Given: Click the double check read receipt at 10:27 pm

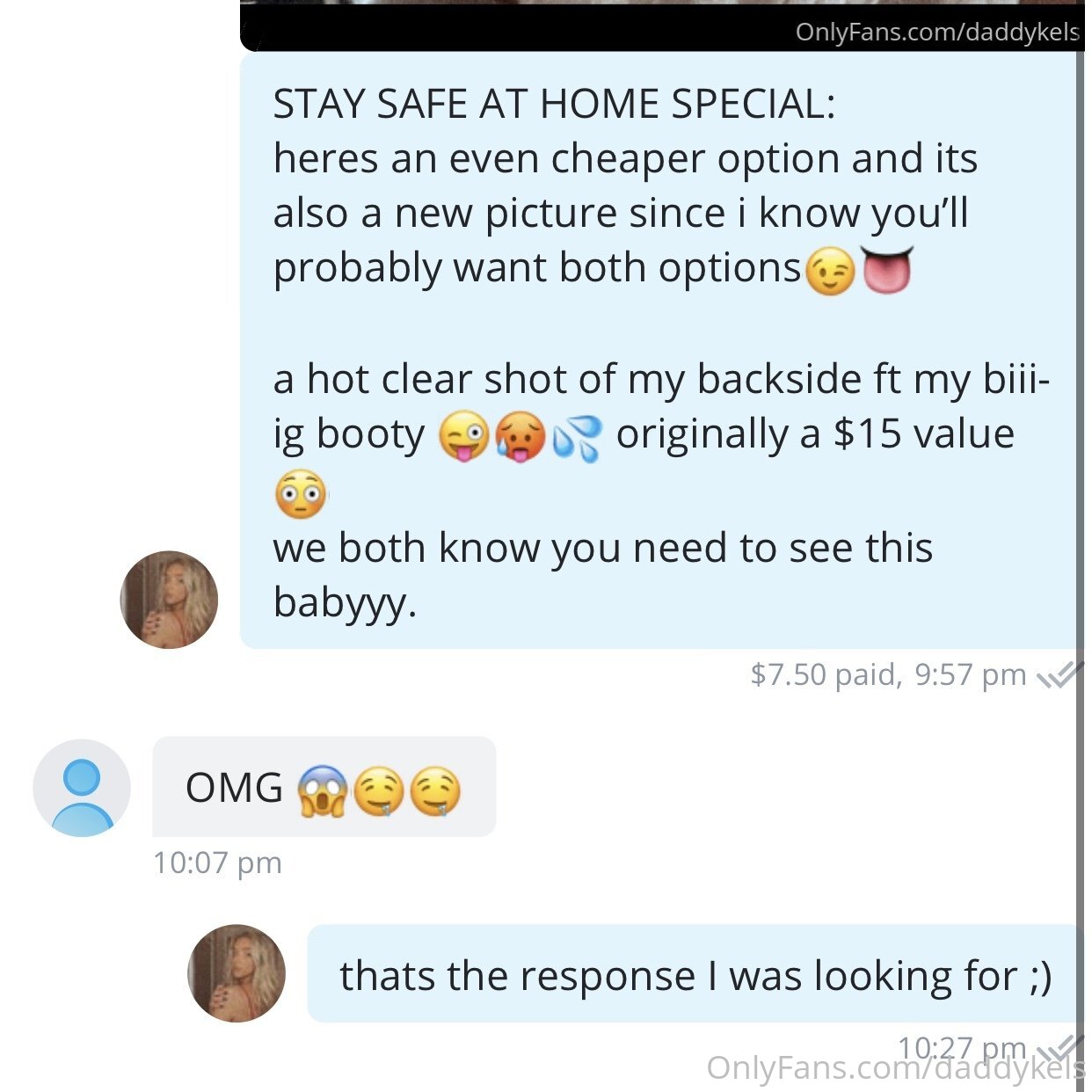Looking at the screenshot, I should (1059, 1048).
